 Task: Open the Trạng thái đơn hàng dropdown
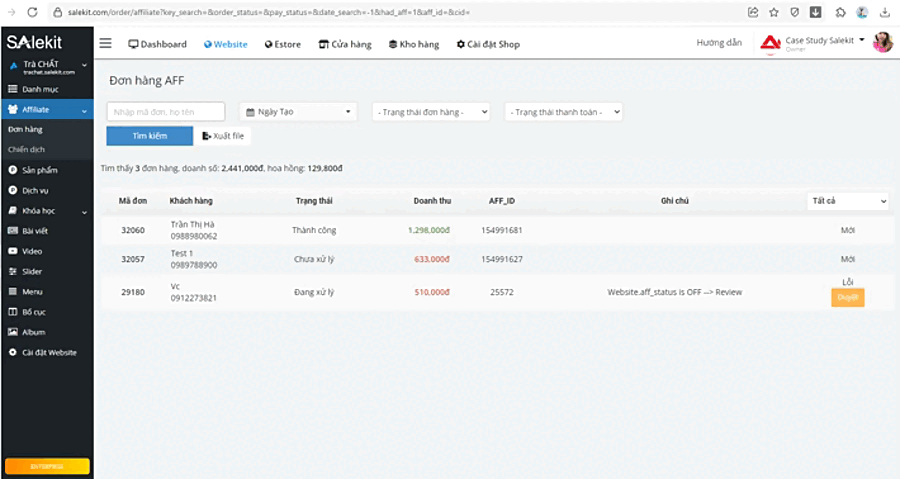pos(432,112)
